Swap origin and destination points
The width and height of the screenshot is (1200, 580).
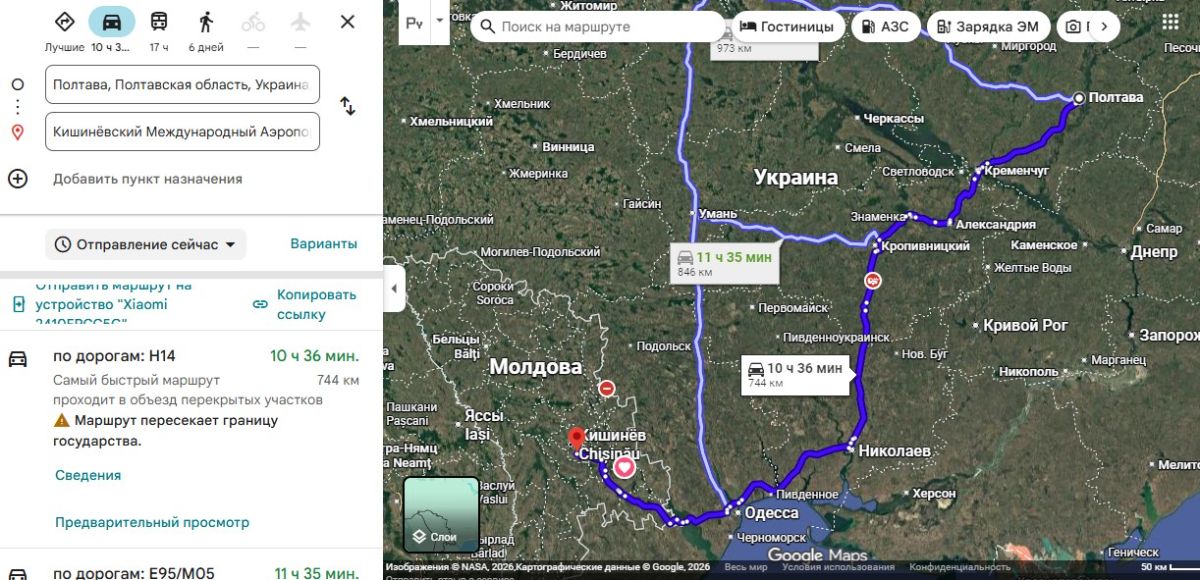click(x=347, y=106)
